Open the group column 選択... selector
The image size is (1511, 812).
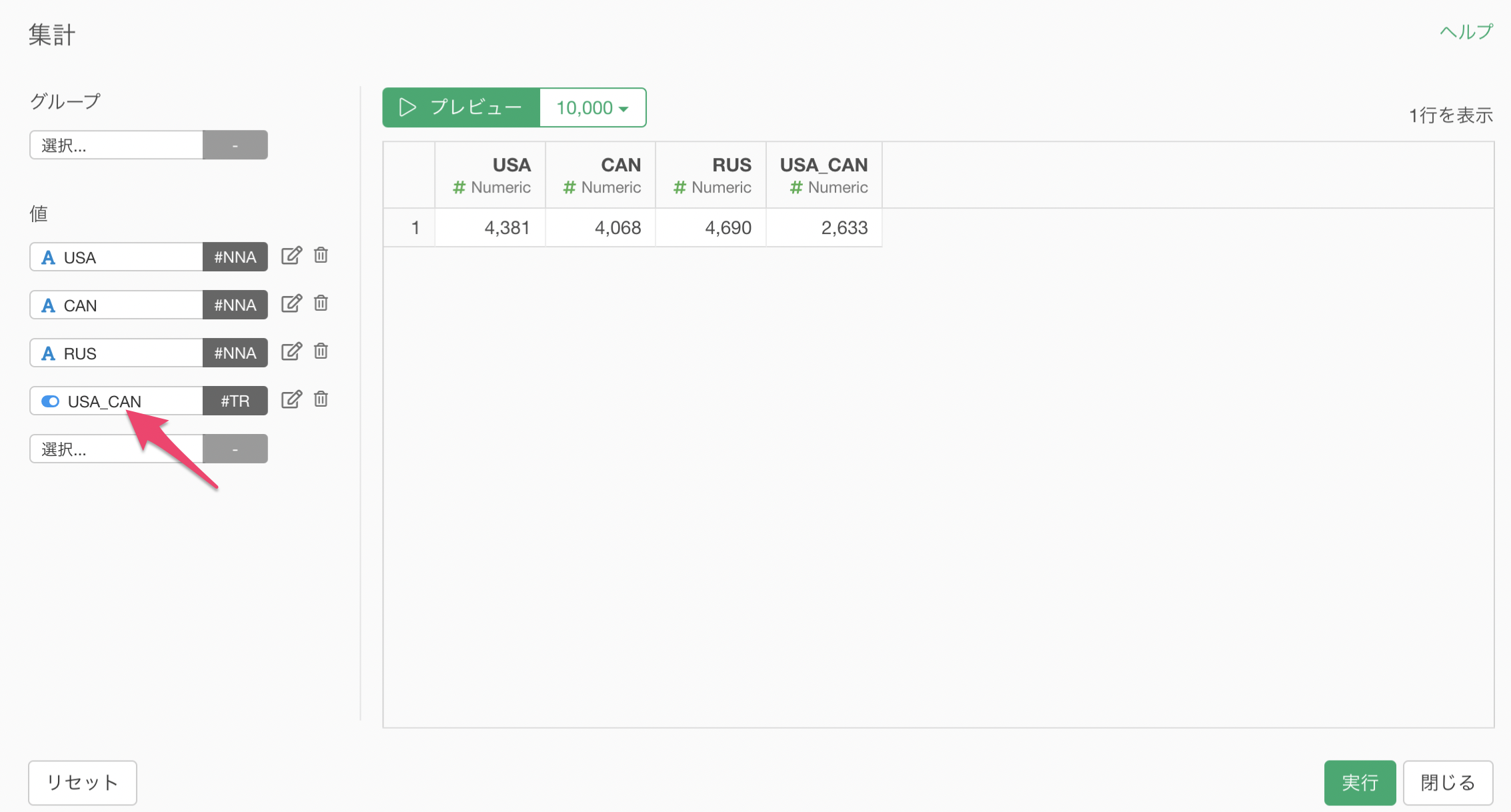pos(116,145)
